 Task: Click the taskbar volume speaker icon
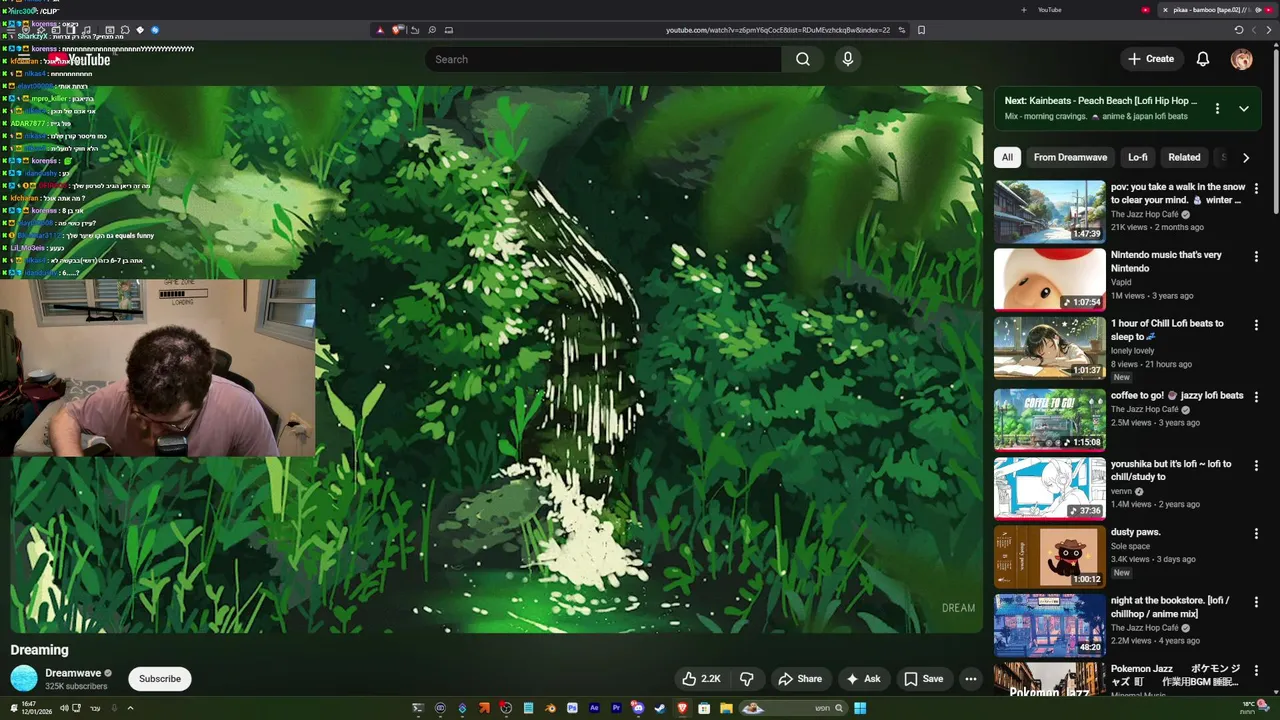[x=64, y=708]
